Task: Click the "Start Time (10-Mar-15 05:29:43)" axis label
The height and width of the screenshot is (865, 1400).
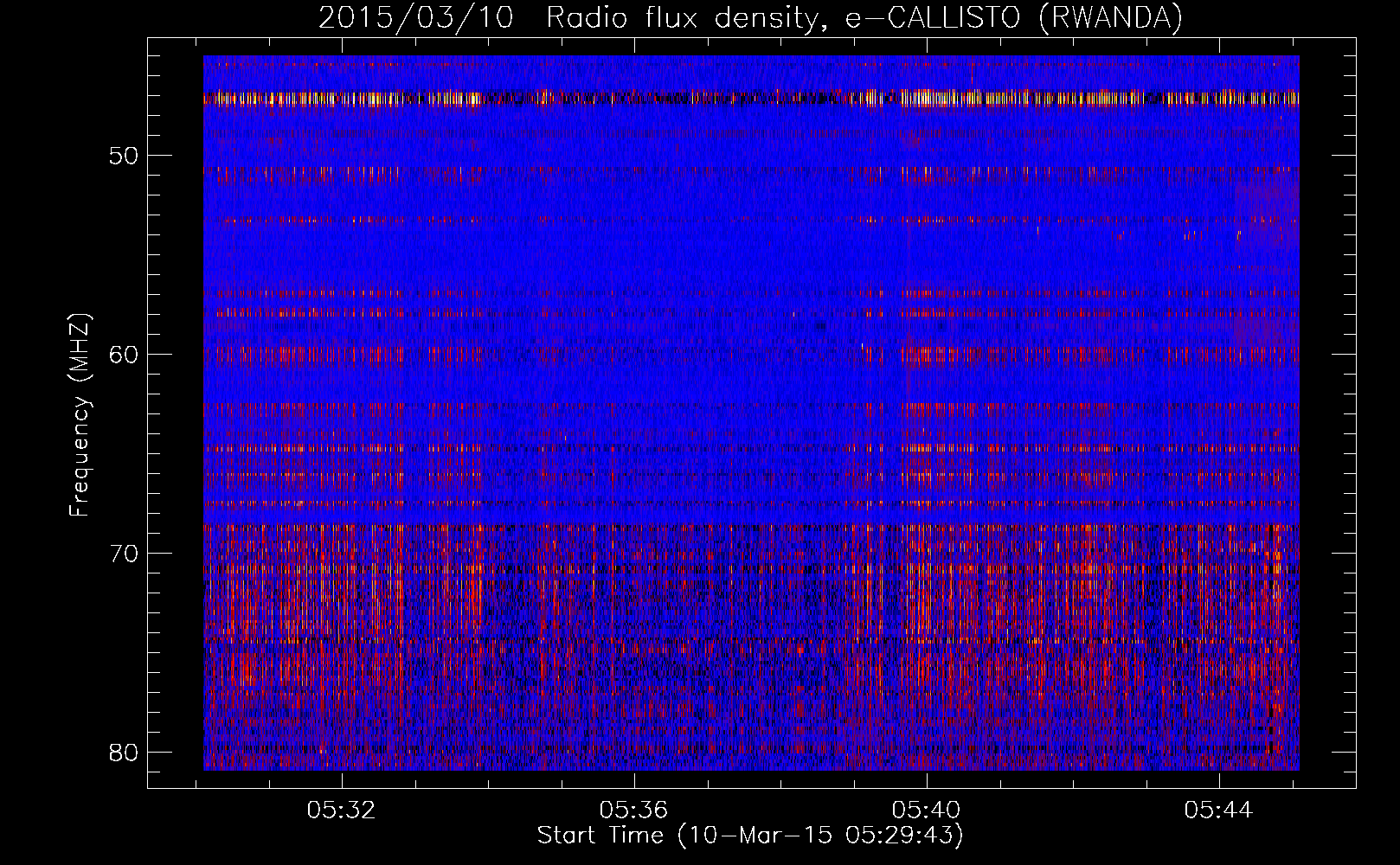Action: [x=750, y=836]
